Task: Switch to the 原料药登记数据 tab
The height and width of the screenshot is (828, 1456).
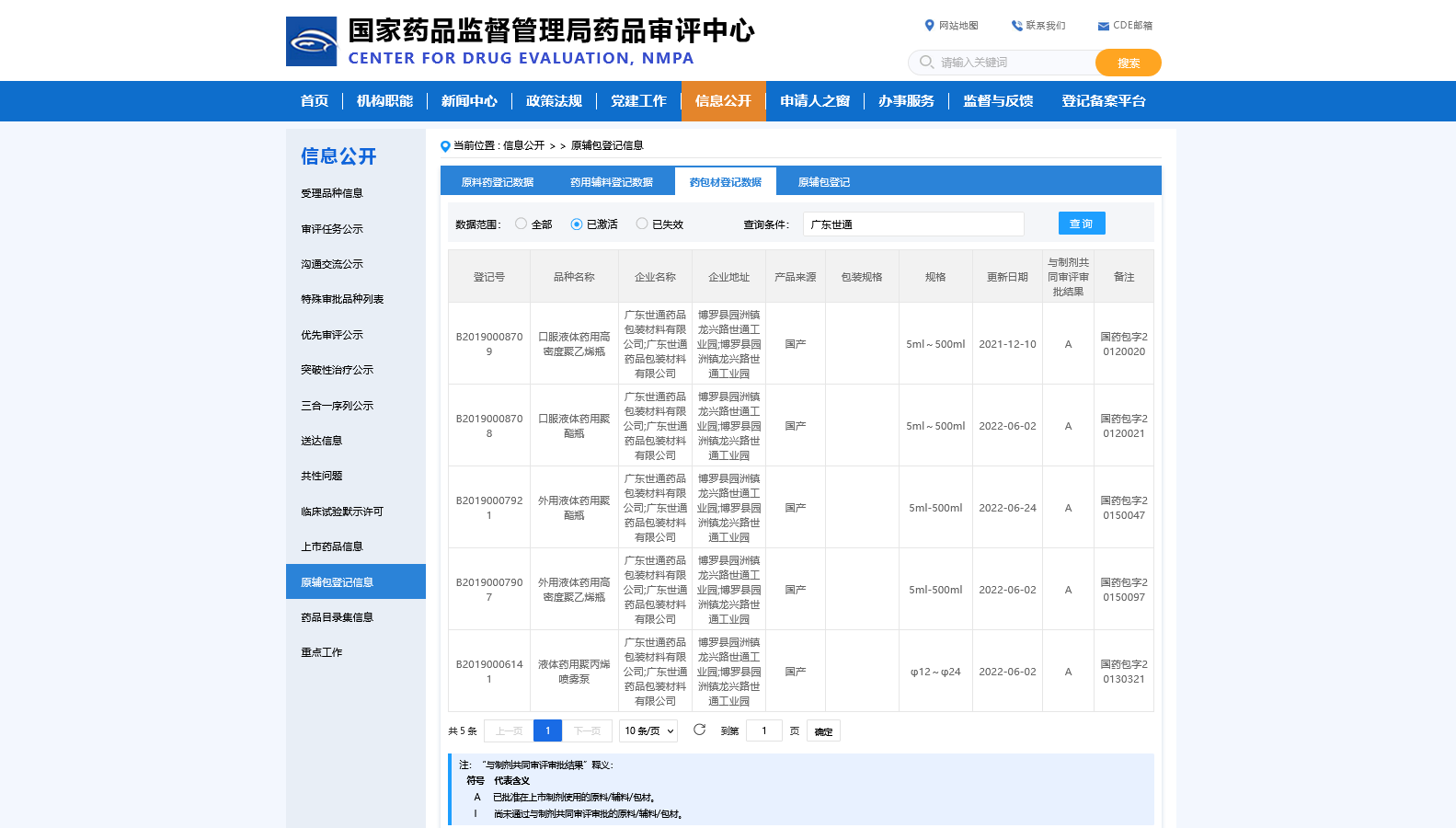Action: point(498,182)
